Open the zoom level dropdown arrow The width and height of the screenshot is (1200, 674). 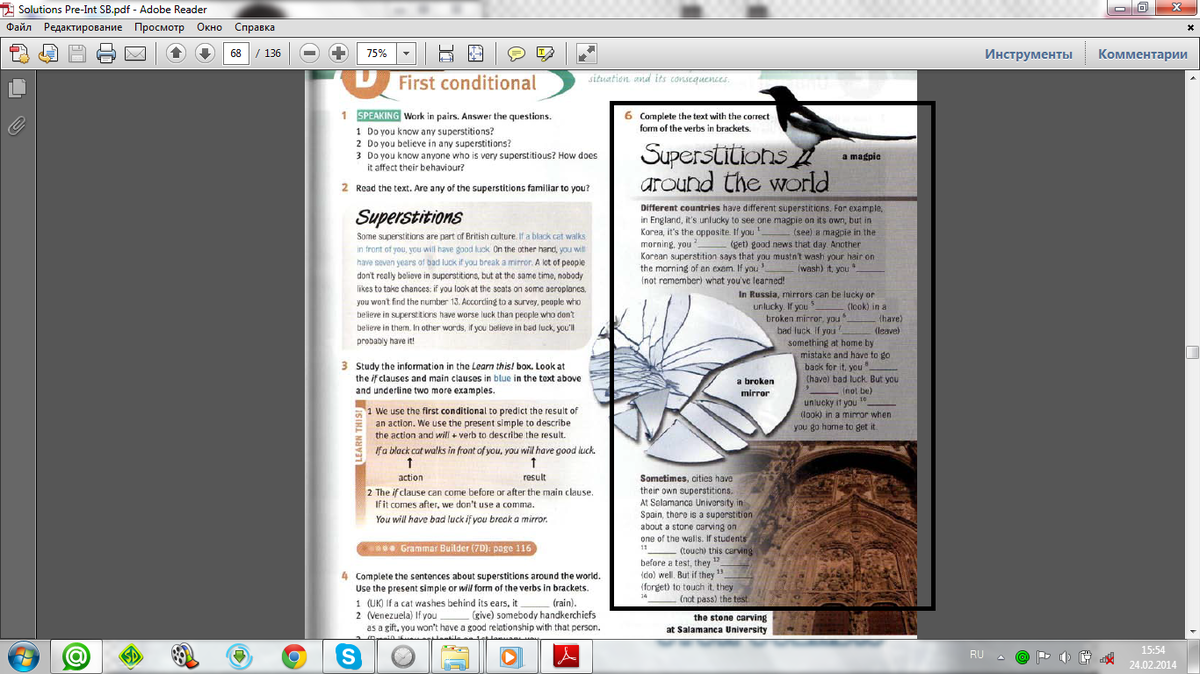[408, 53]
